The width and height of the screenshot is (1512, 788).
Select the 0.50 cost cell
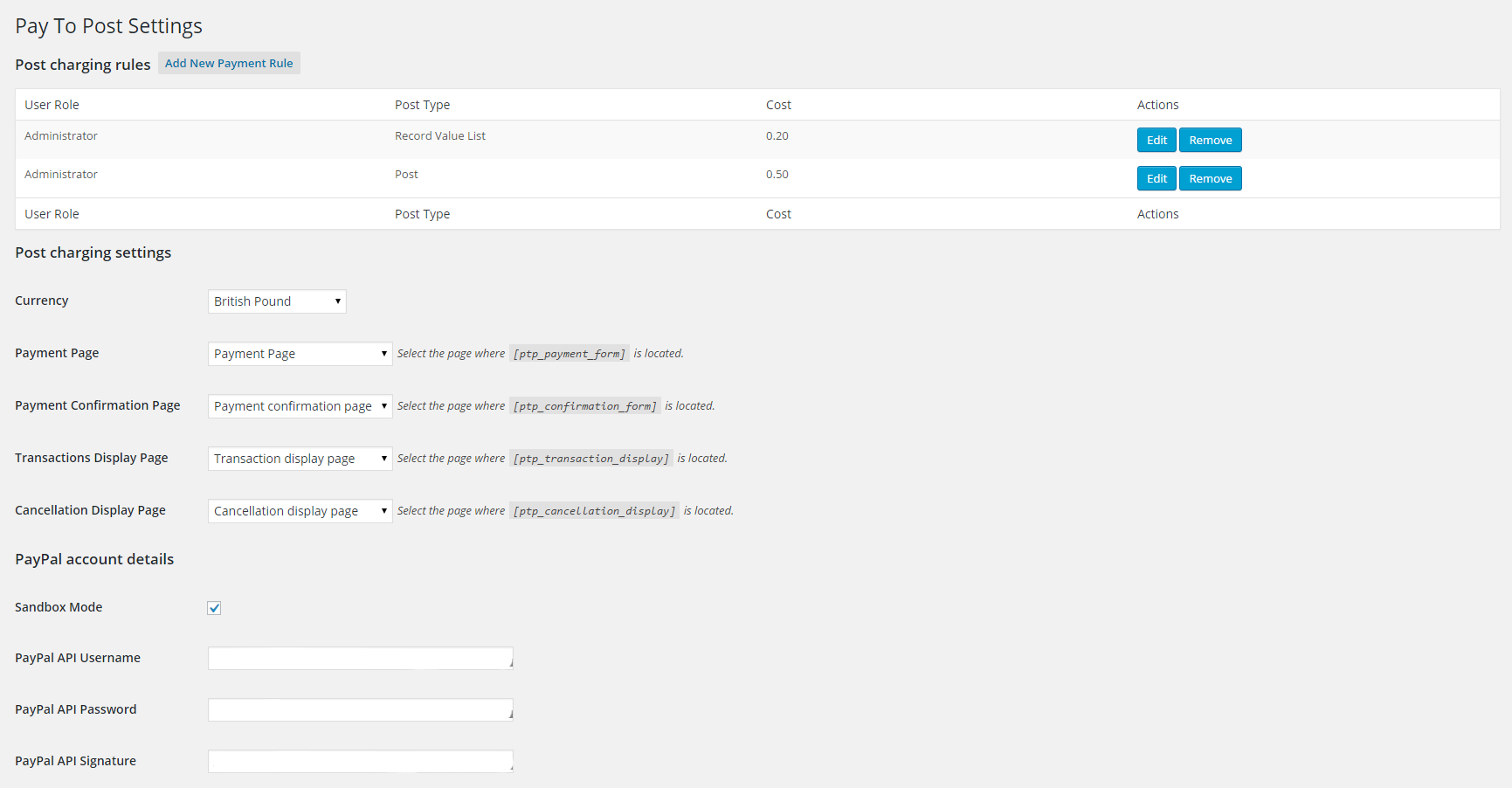coord(777,174)
